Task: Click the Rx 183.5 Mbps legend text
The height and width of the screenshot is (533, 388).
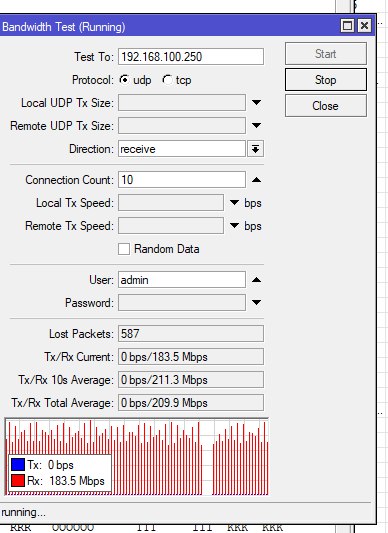Action: coord(66,481)
